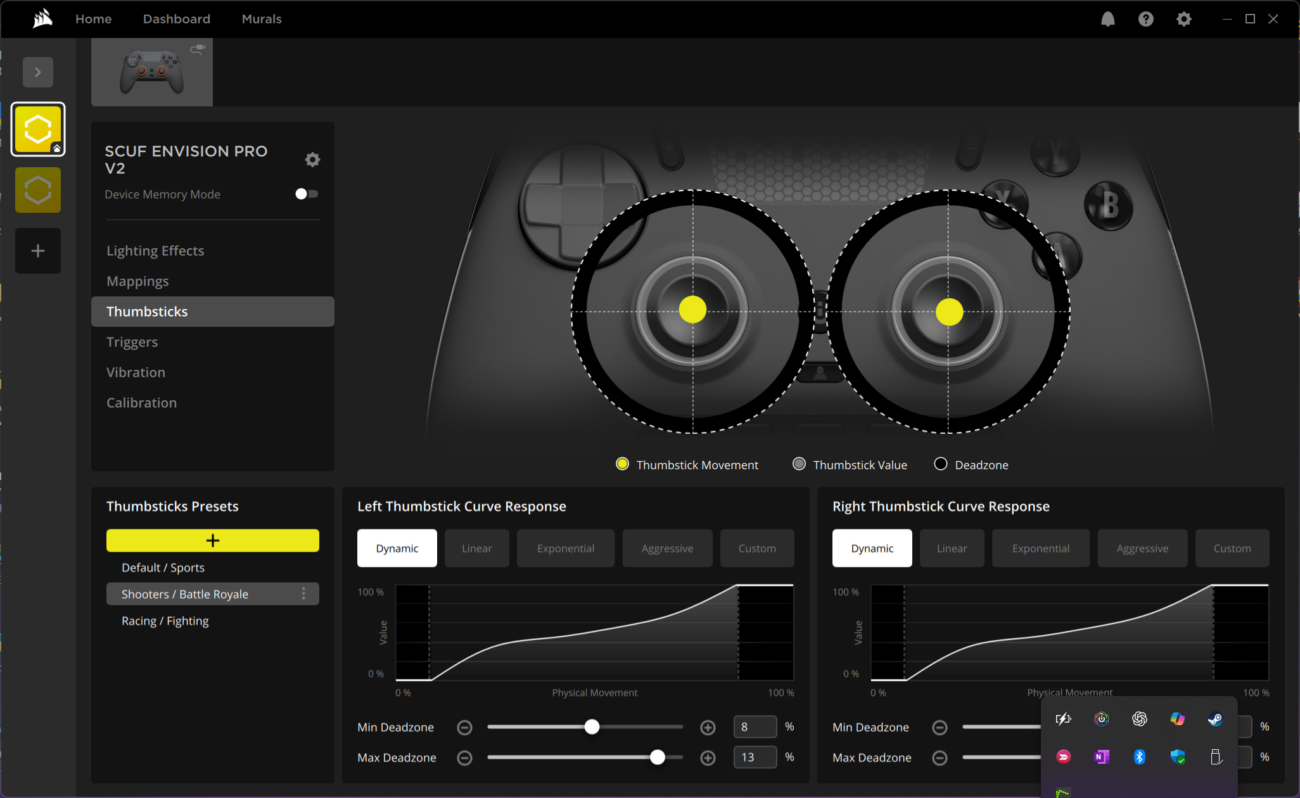
Task: Open the notifications bell icon
Action: pos(1108,19)
